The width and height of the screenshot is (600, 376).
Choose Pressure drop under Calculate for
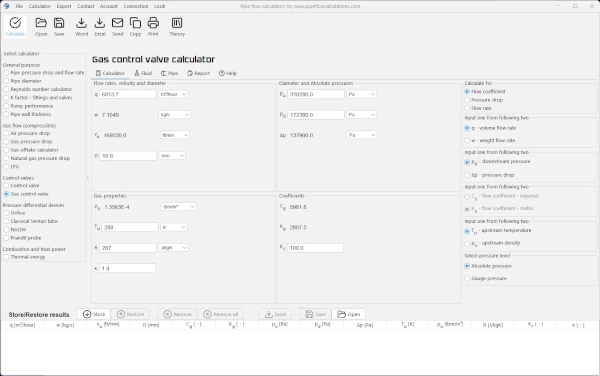click(x=484, y=100)
